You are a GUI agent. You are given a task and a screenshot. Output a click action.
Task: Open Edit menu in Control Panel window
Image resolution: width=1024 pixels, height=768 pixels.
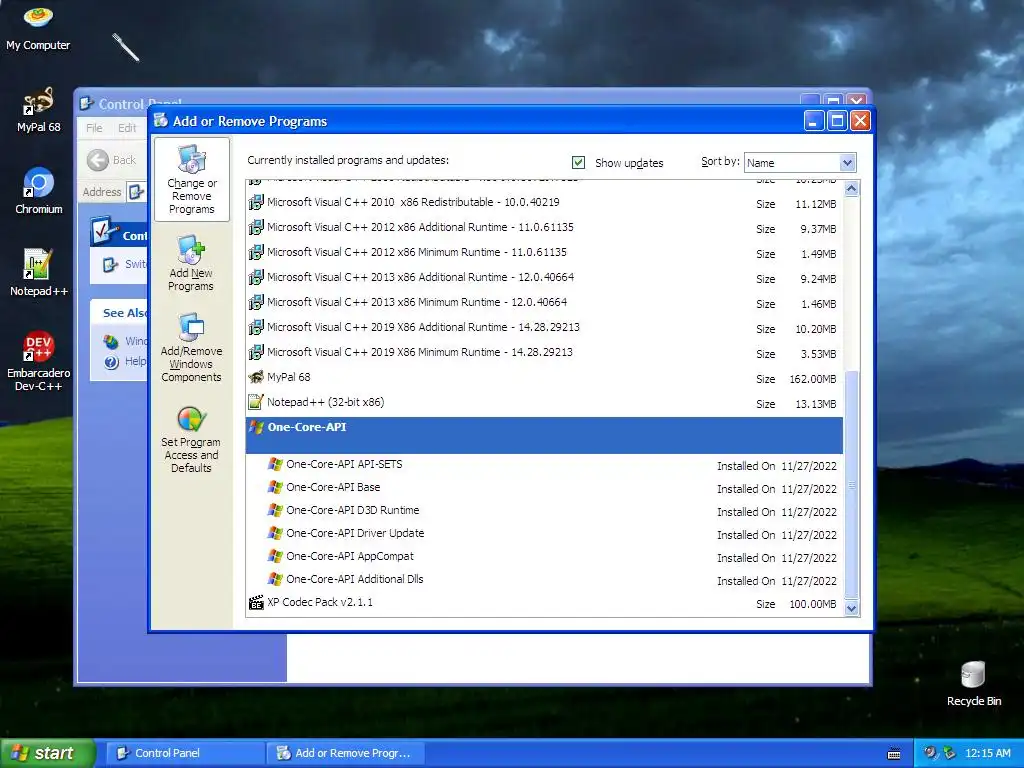(127, 128)
